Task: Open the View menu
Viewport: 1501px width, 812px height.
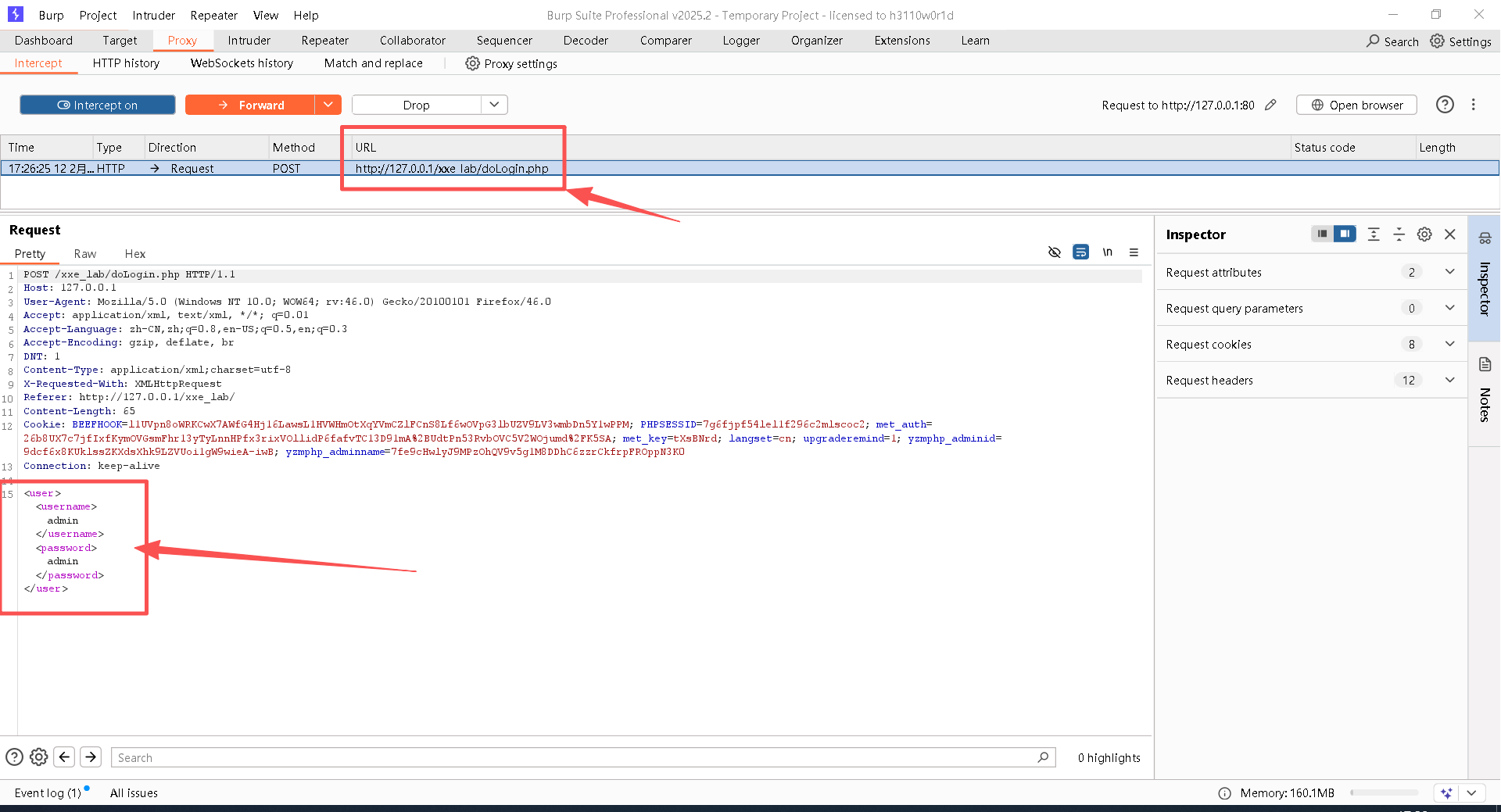Action: pyautogui.click(x=266, y=15)
